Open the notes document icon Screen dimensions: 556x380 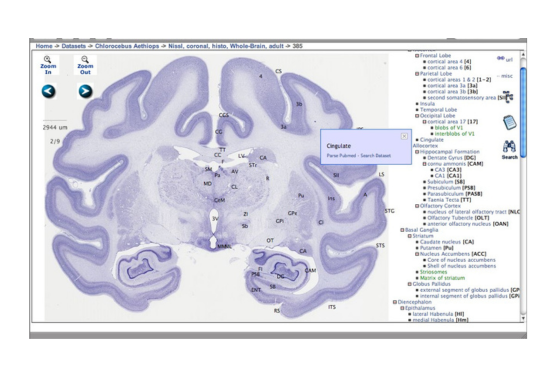509,122
